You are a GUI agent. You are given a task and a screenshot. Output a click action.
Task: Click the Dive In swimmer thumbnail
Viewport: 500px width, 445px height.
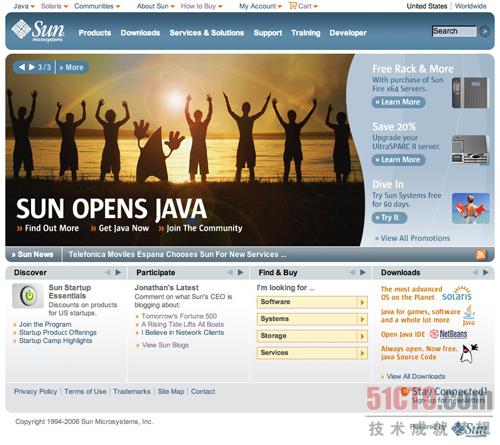[470, 208]
